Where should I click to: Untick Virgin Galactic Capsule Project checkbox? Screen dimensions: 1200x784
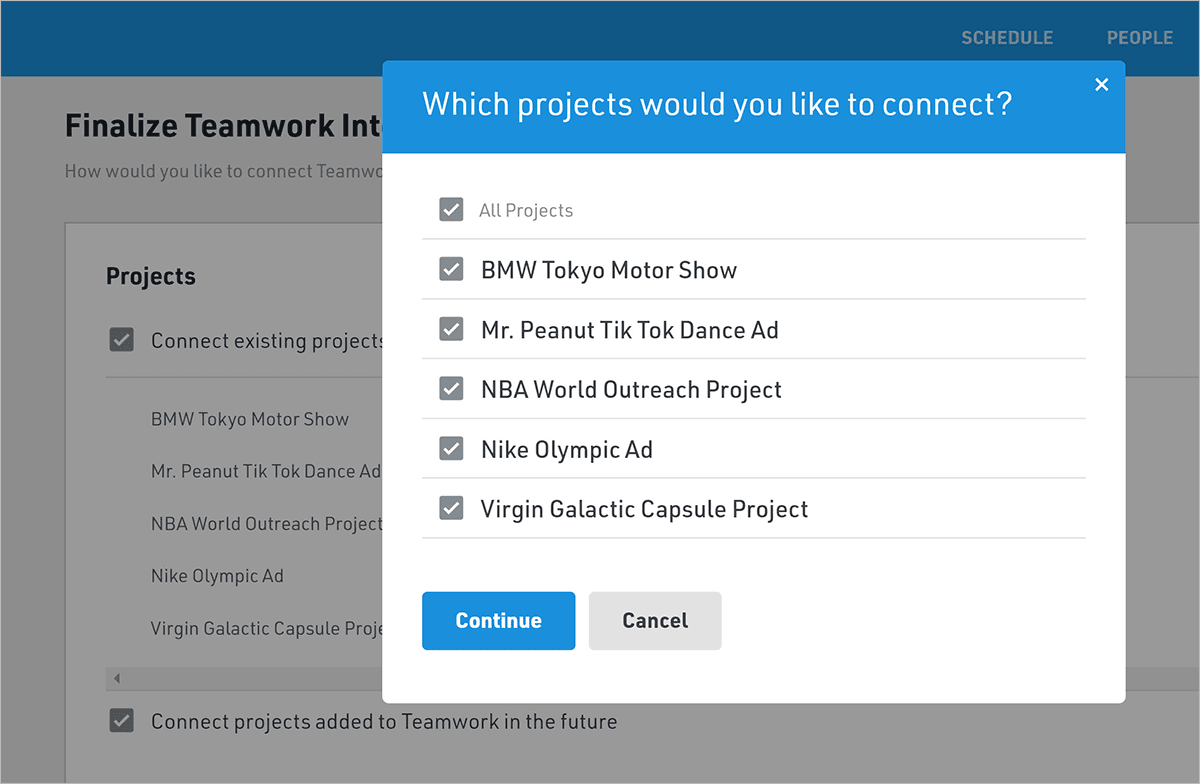point(451,509)
